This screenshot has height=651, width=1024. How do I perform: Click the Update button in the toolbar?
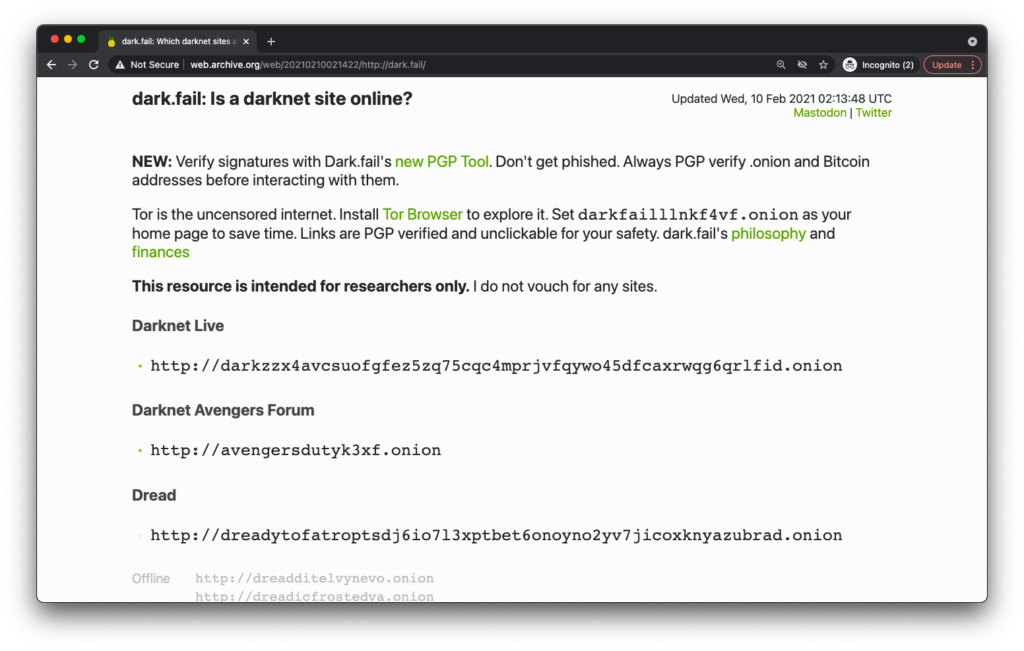click(946, 65)
